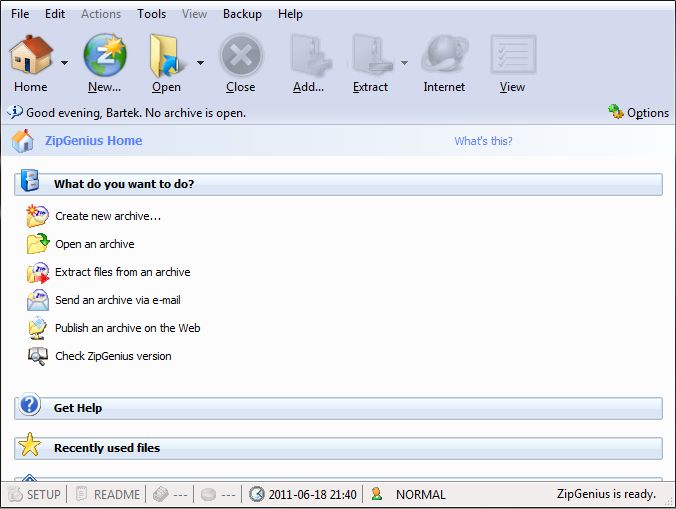Click the Home house toolbar icon
The image size is (676, 509).
click(31, 55)
